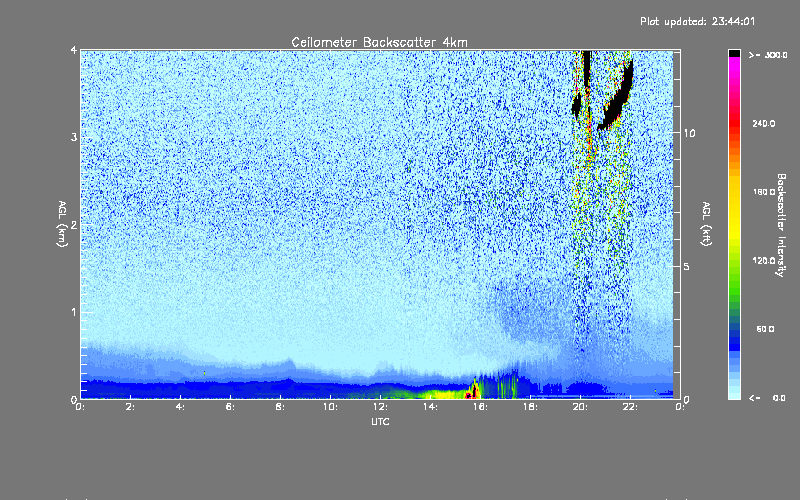
Task: Click the '4:' UTC tick label
Action: pos(181,407)
